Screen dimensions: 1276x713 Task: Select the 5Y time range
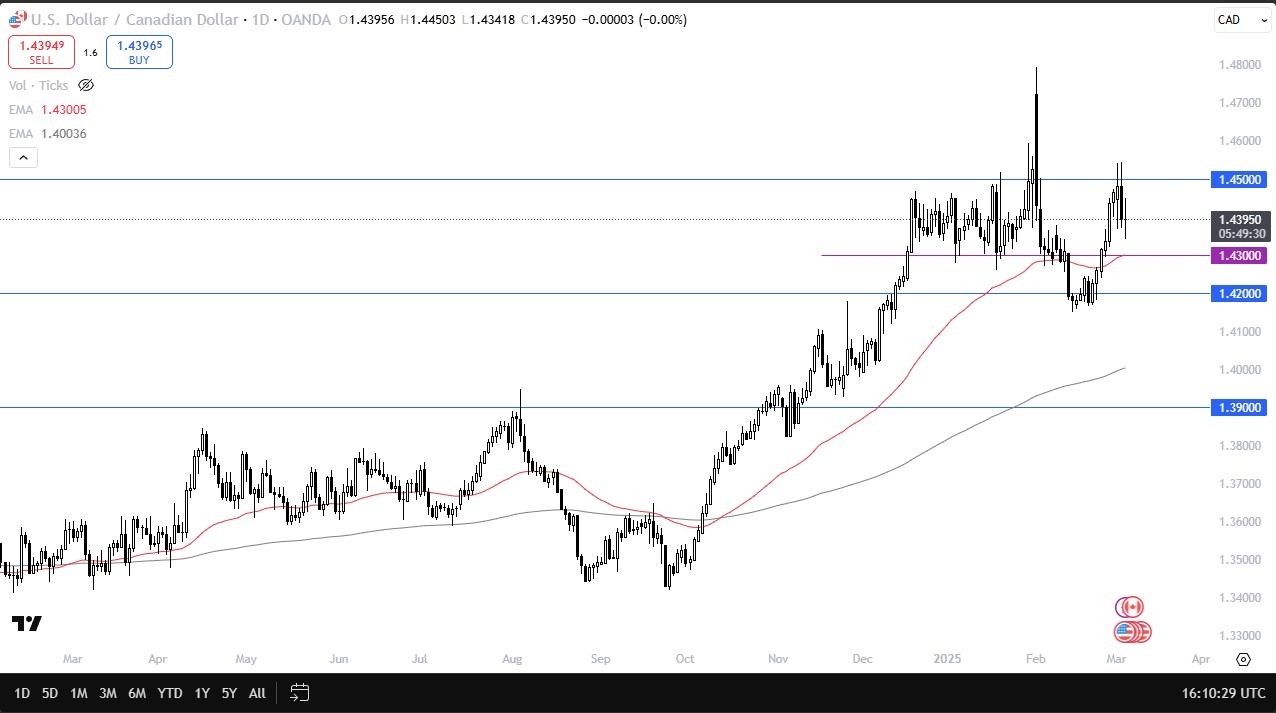click(229, 692)
